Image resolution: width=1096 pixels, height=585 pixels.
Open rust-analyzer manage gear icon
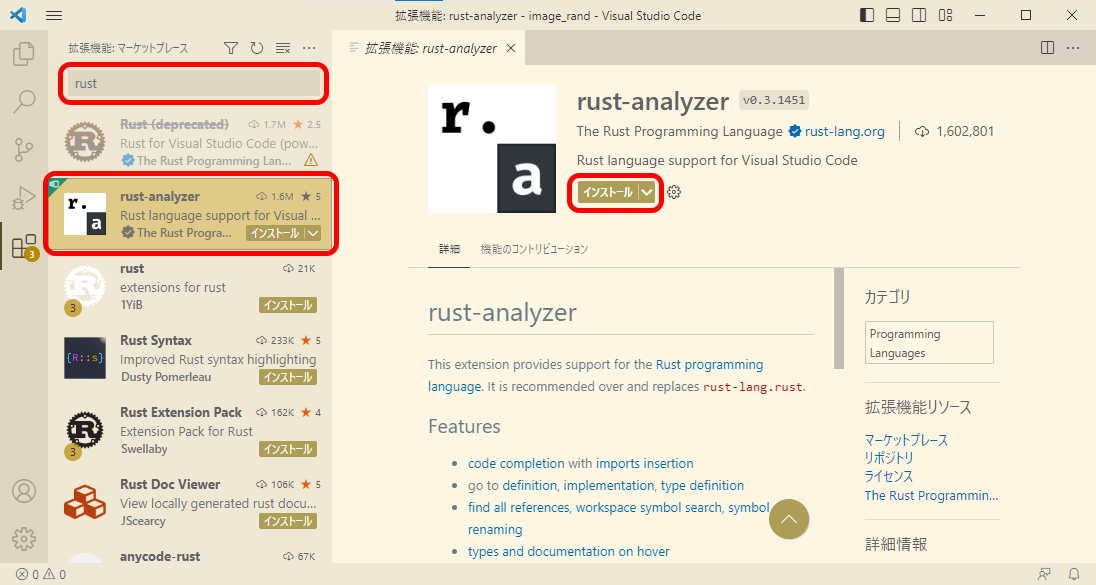coord(674,192)
